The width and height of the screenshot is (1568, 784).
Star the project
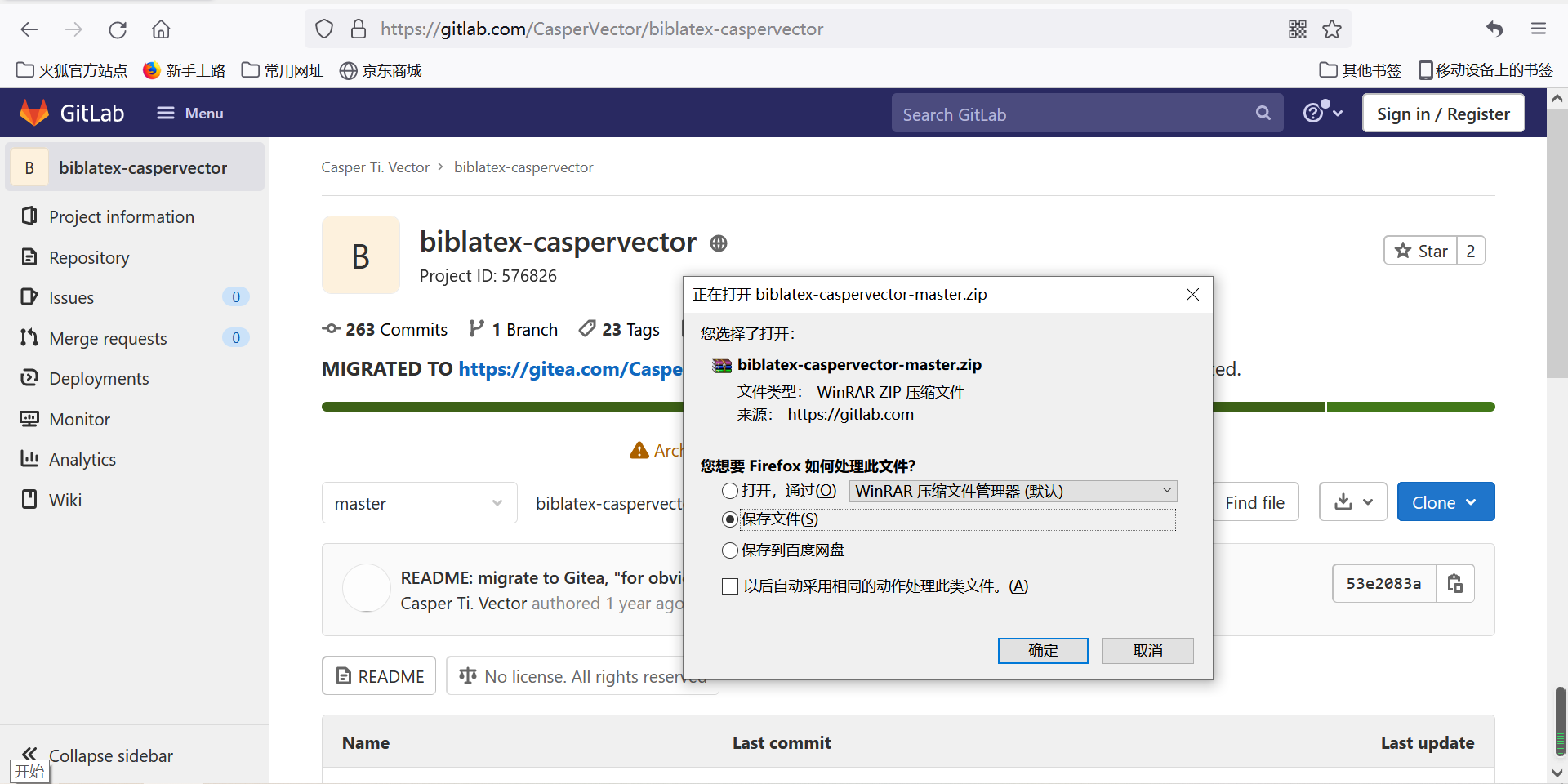tap(1421, 251)
